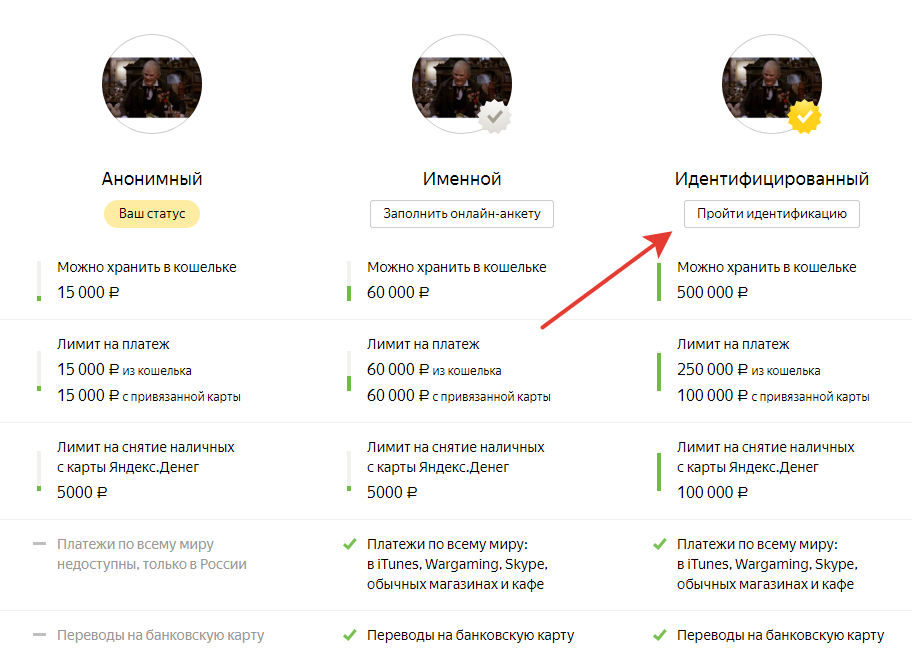The width and height of the screenshot is (912, 648).
Task: Click the yellow Ваш статус label
Action: (x=152, y=214)
